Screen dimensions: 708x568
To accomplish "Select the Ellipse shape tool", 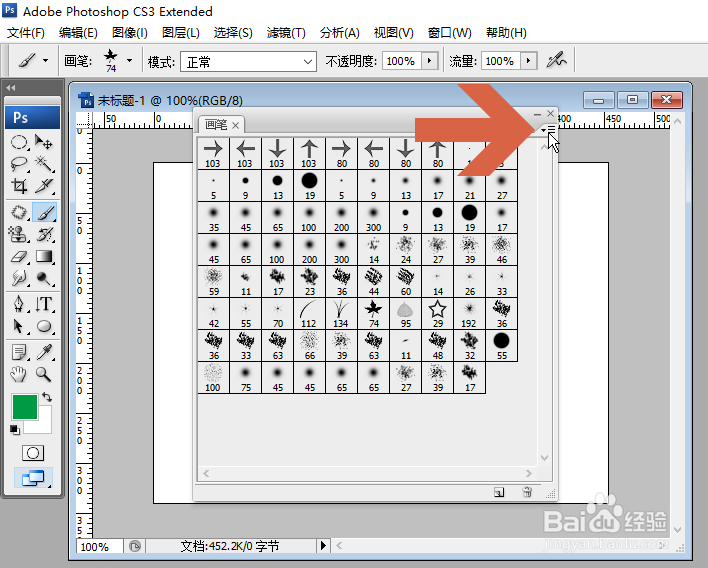I will pyautogui.click(x=44, y=326).
